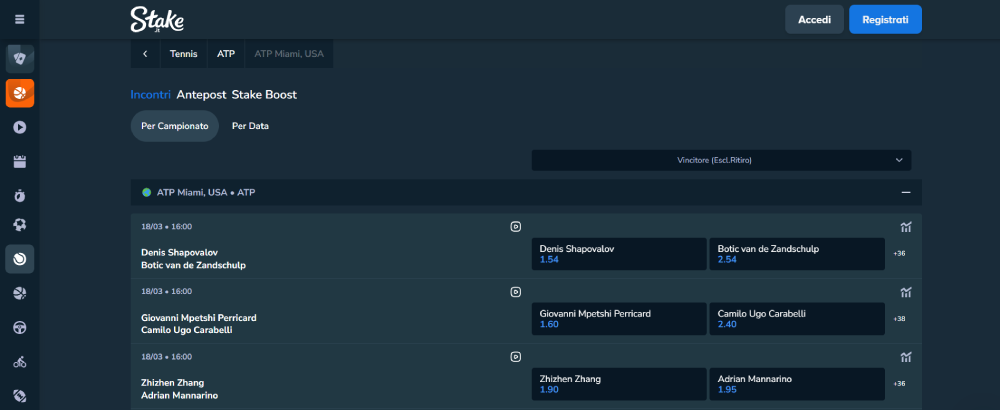Click the Registrati button
Screen dimensions: 1000x410
[885, 20]
